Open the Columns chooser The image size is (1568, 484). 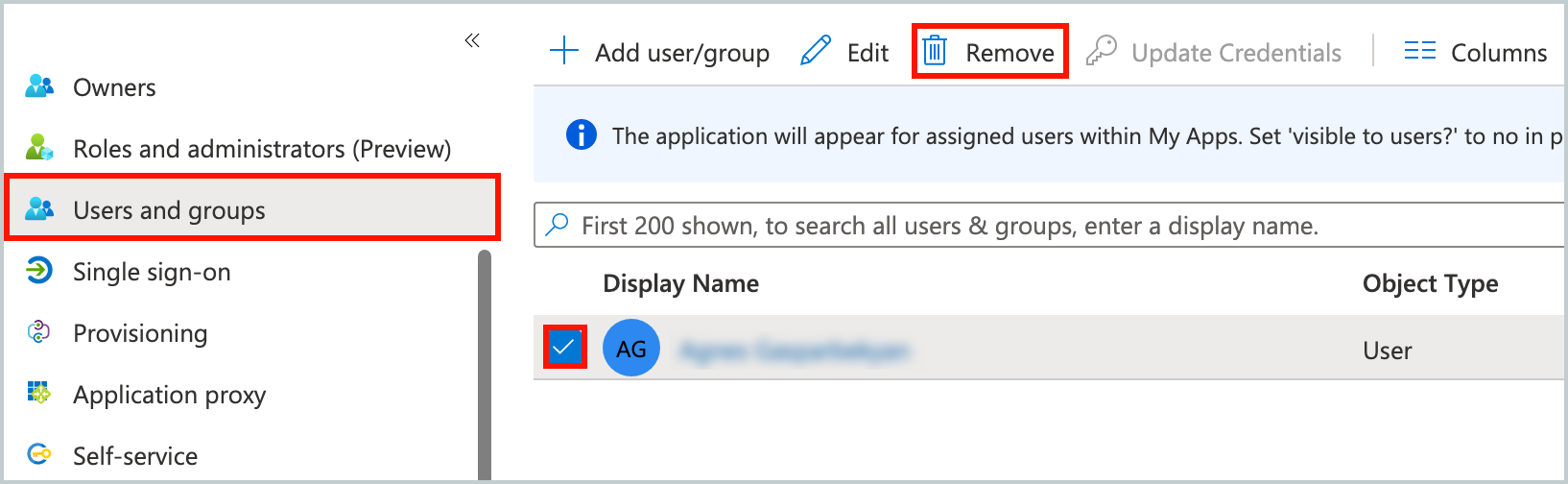pyautogui.click(x=1499, y=53)
